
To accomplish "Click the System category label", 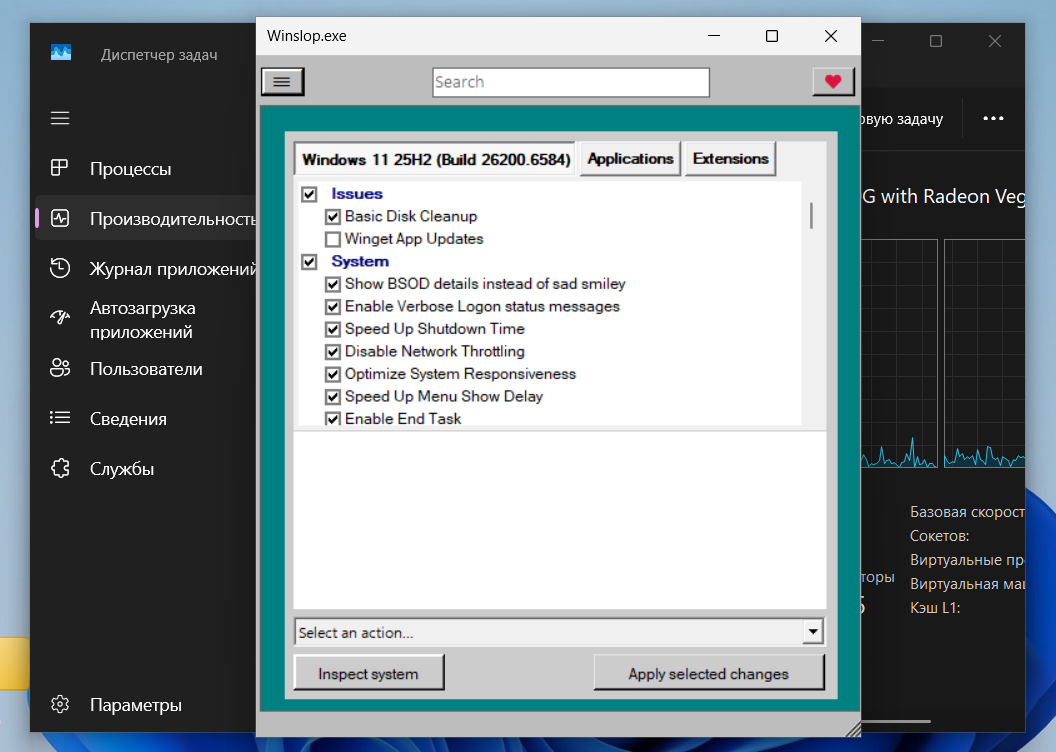I will click(x=360, y=261).
